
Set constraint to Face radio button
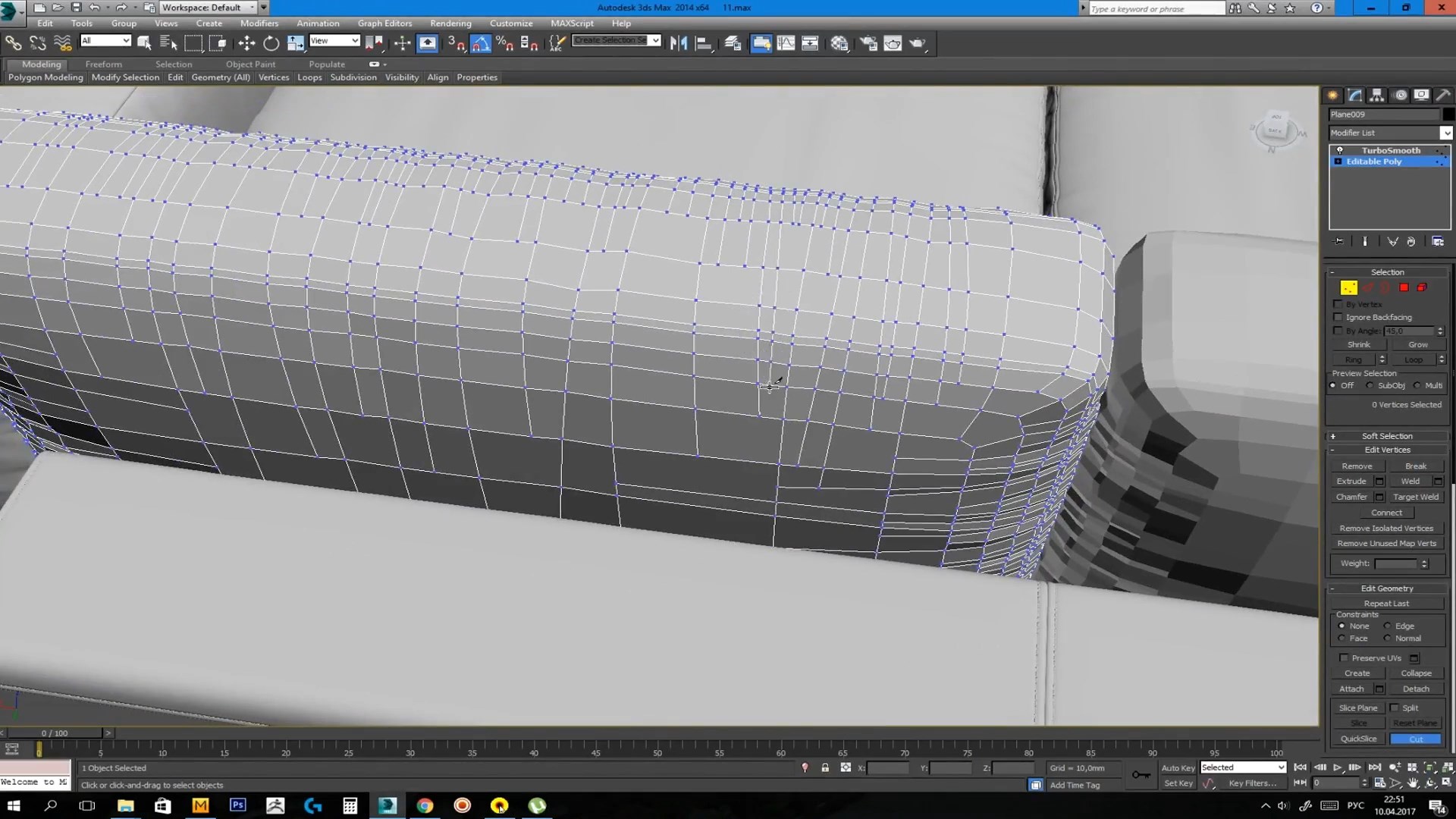pos(1341,639)
